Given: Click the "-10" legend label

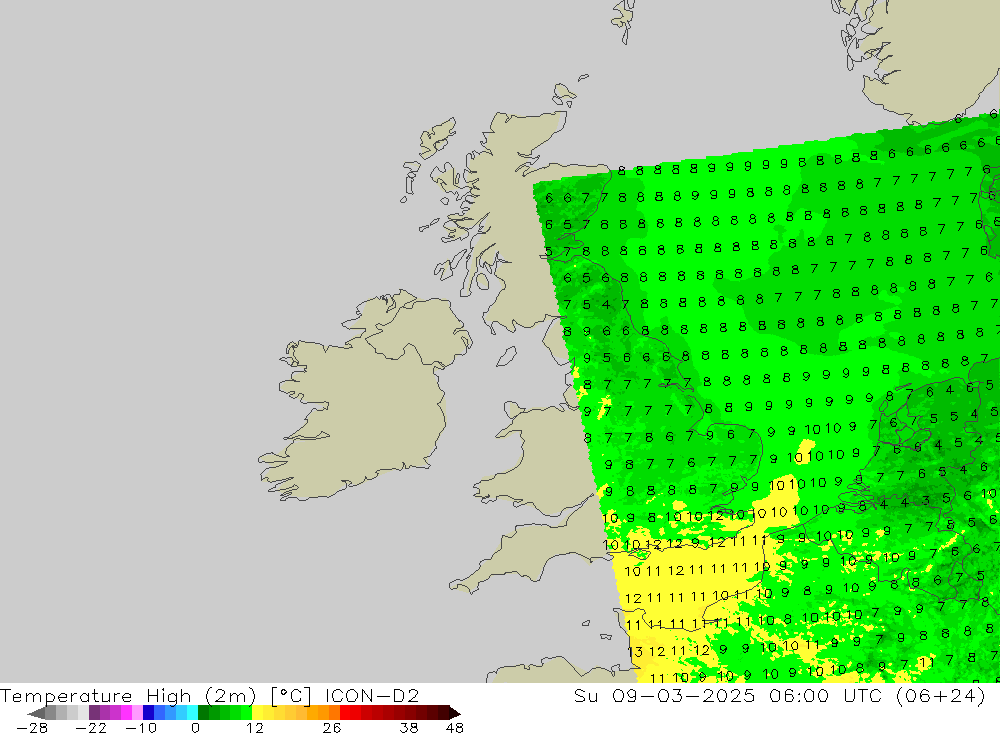Looking at the screenshot, I should click(x=141, y=727).
